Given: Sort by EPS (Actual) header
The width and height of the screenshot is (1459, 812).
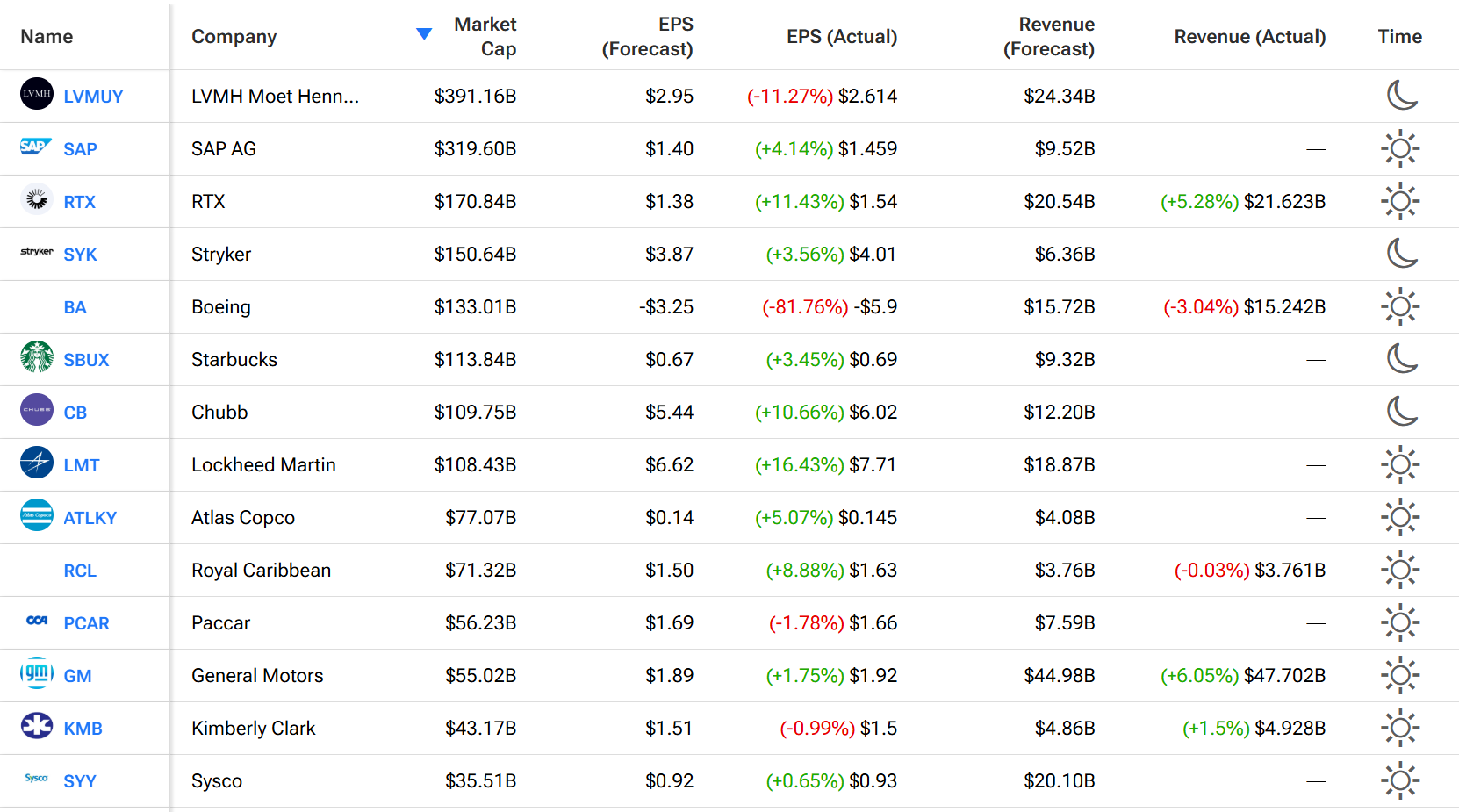Looking at the screenshot, I should [842, 37].
